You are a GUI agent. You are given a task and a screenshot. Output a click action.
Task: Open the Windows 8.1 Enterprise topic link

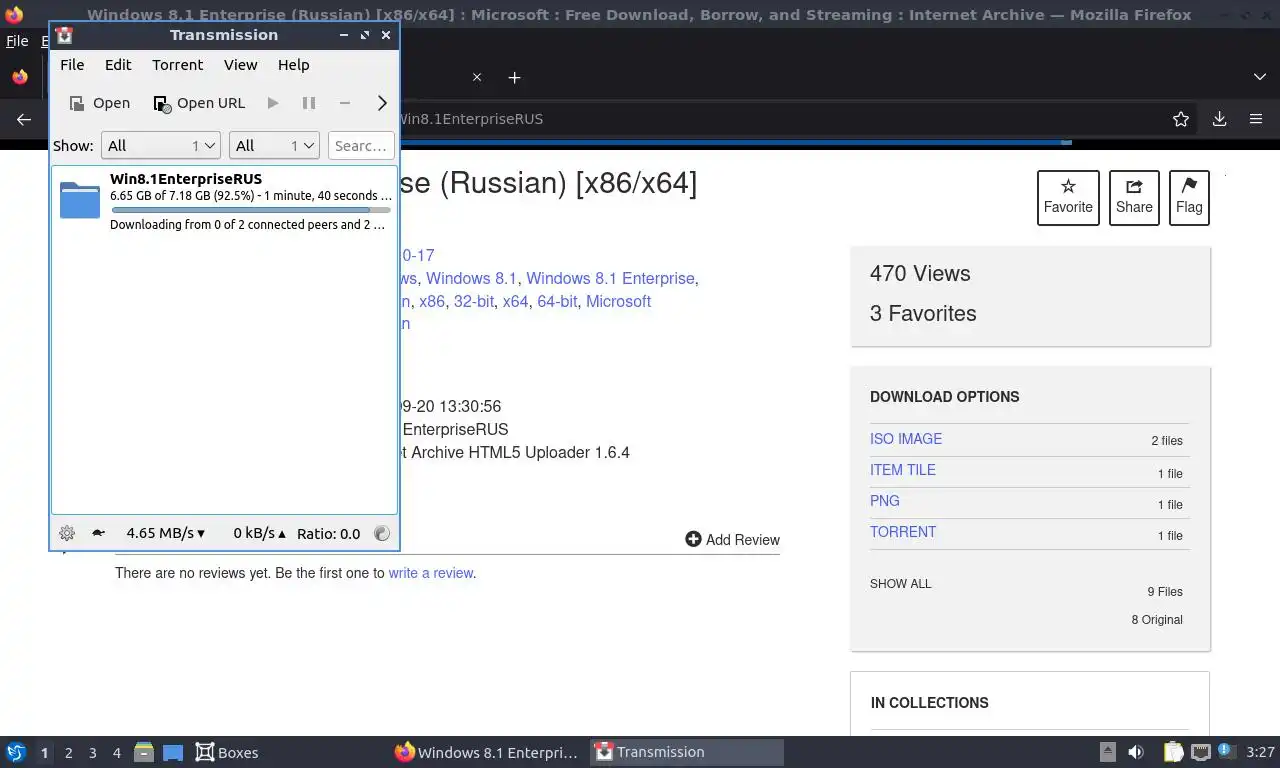click(x=610, y=278)
